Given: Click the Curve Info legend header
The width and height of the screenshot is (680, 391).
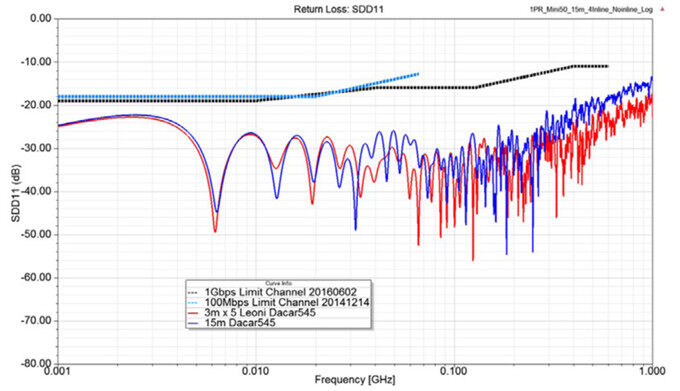Looking at the screenshot, I should (278, 283).
